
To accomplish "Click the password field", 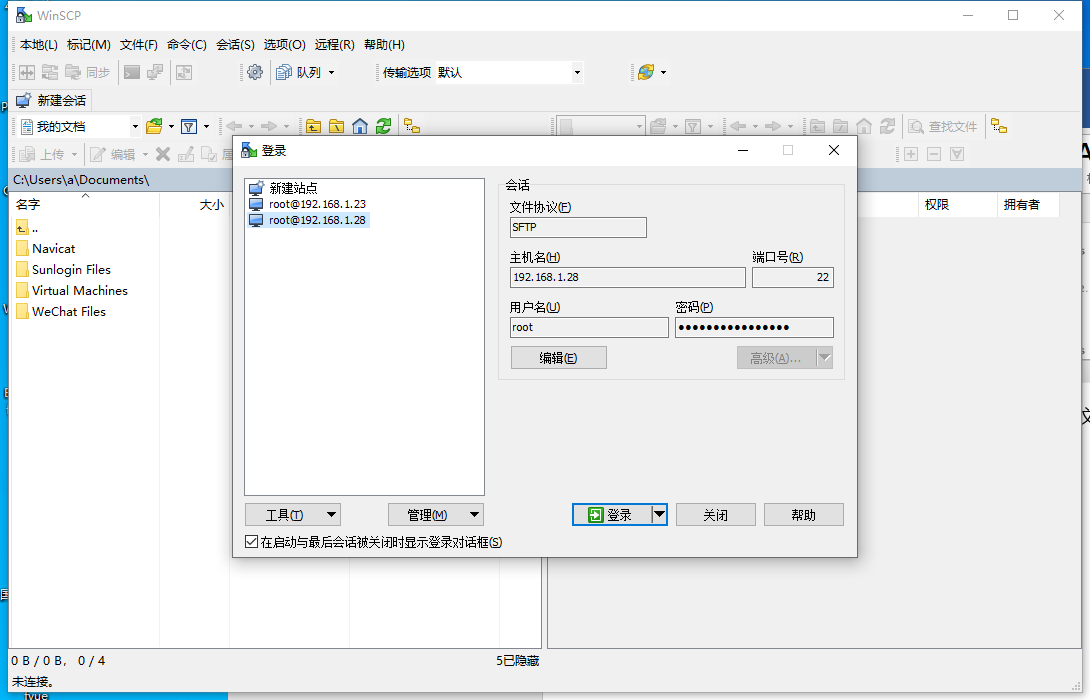I will coord(754,327).
